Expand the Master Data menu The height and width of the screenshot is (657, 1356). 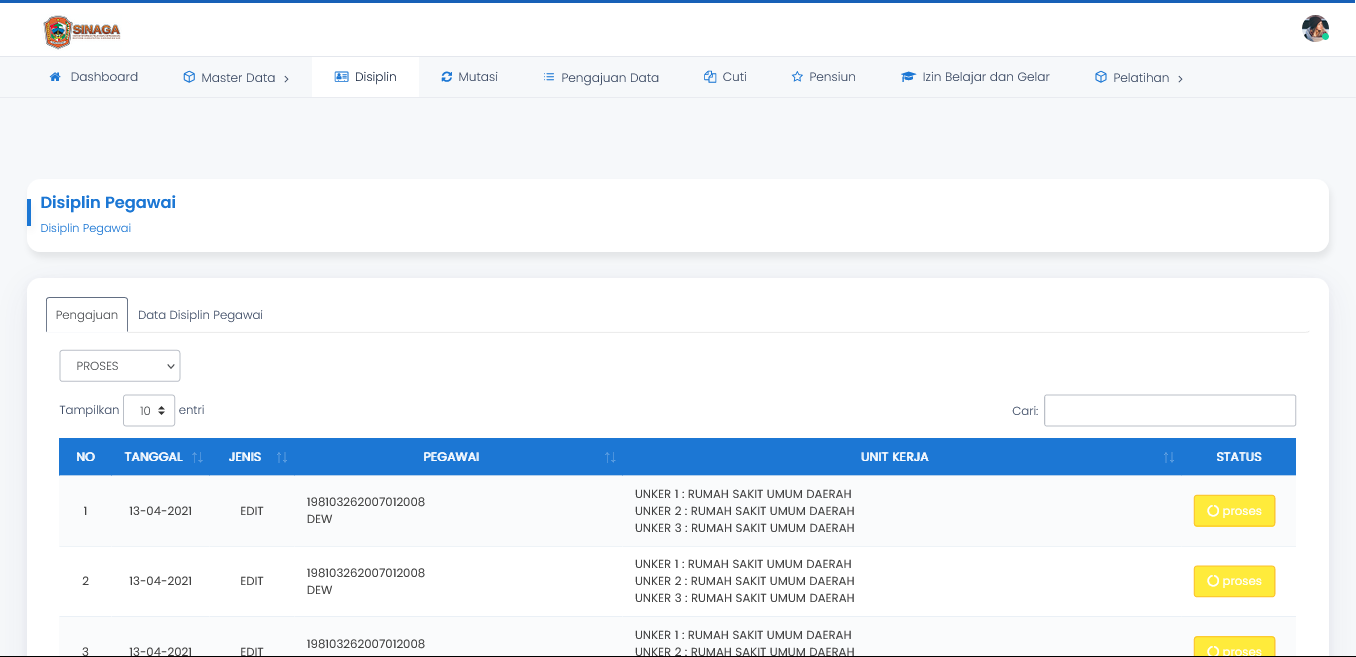[x=237, y=78]
